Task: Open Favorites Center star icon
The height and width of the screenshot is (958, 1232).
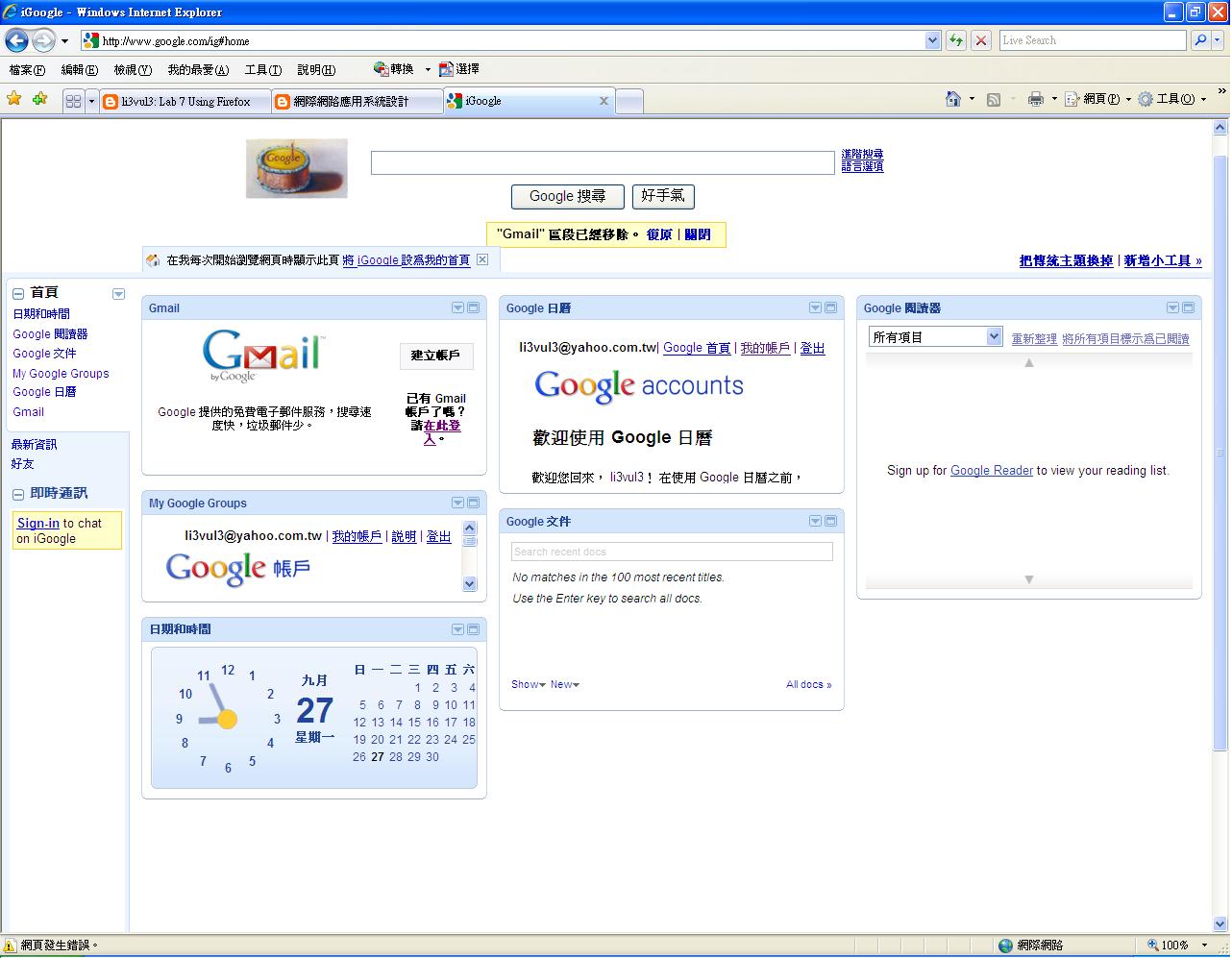Action: click(x=14, y=99)
